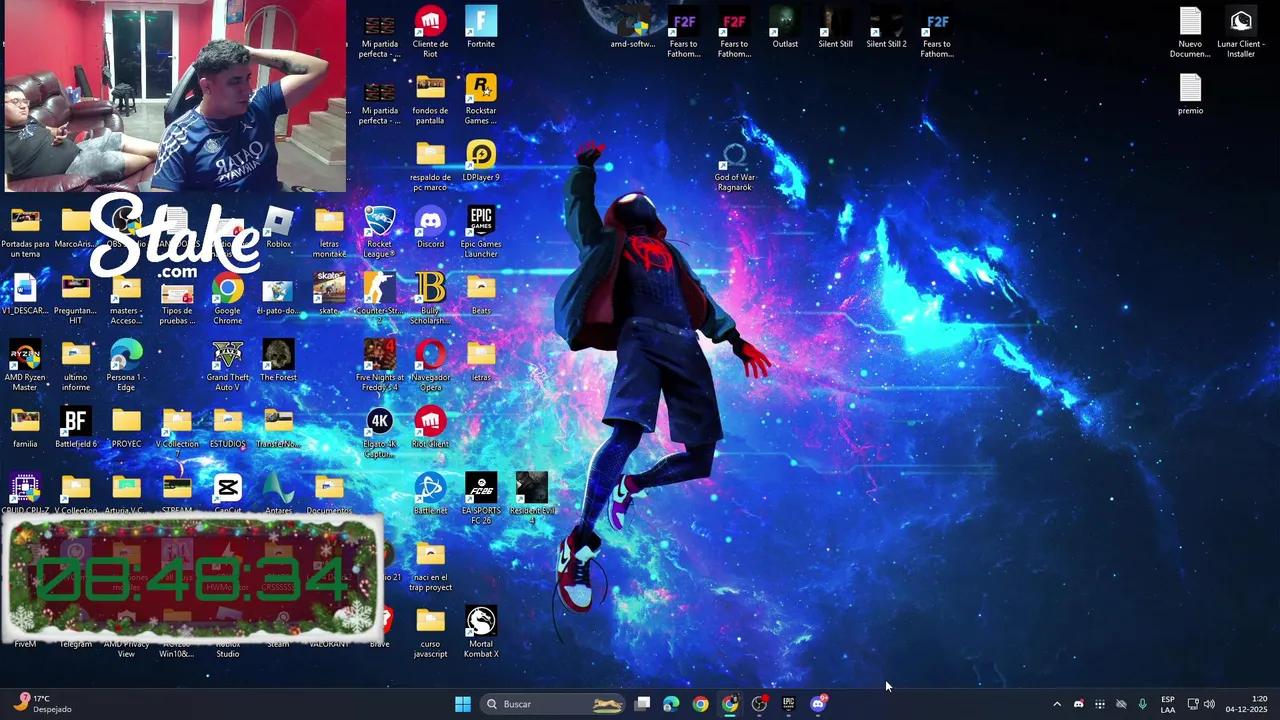The width and height of the screenshot is (1280, 720).
Task: Launch The Forest desktop shortcut
Action: coord(278,360)
